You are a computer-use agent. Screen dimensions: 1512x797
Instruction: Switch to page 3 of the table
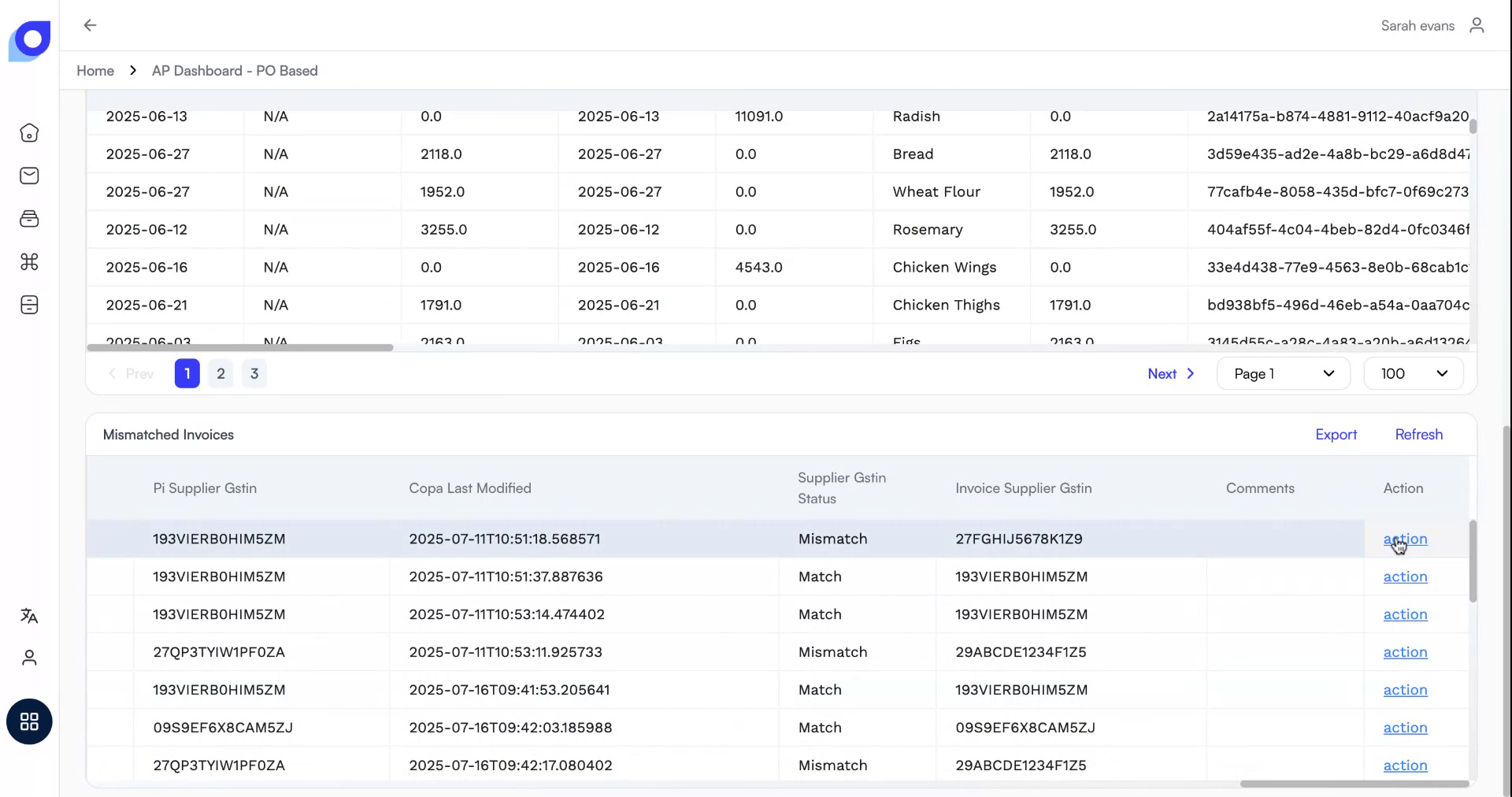point(254,373)
